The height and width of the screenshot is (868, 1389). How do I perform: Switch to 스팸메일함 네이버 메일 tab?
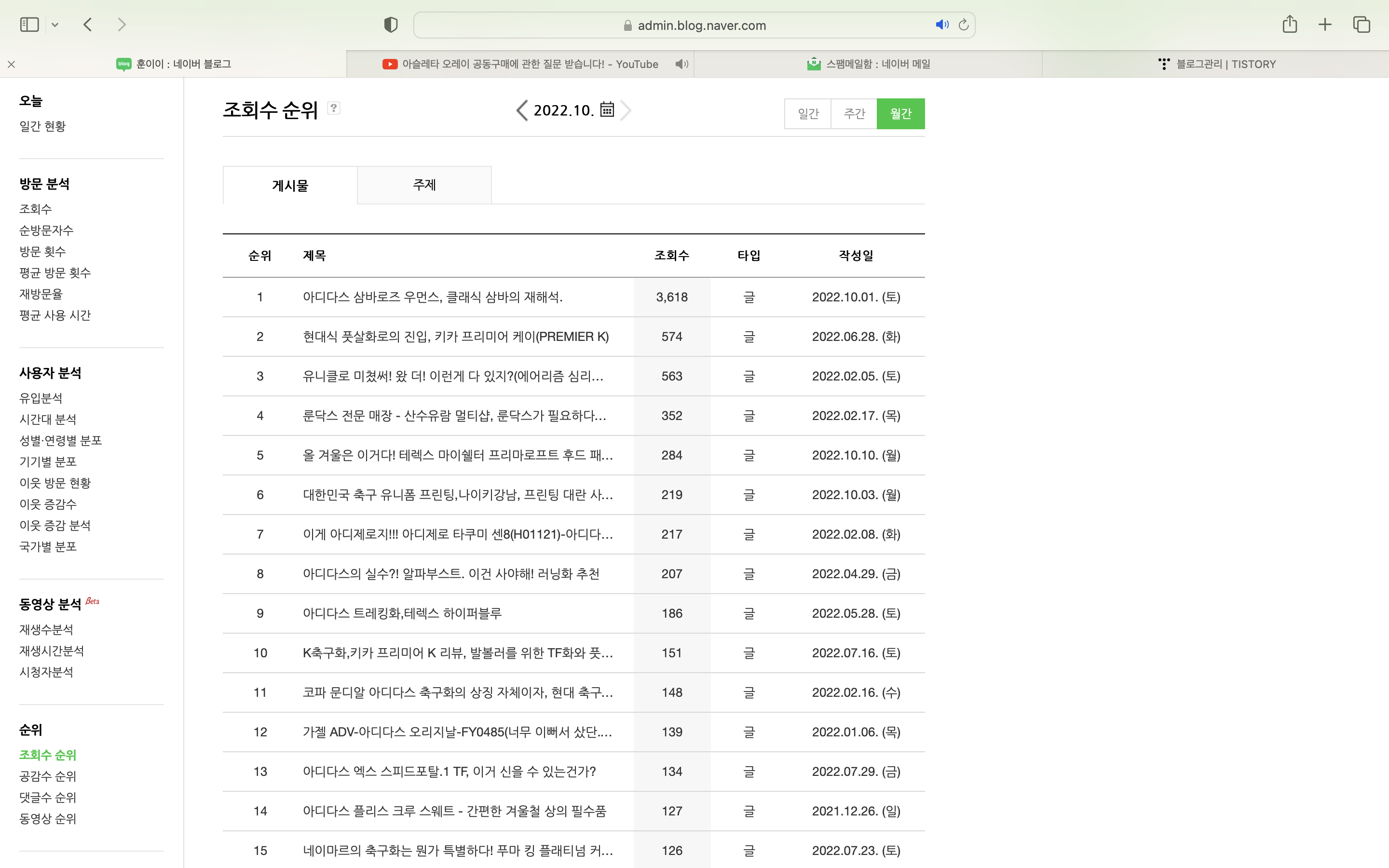click(x=868, y=64)
